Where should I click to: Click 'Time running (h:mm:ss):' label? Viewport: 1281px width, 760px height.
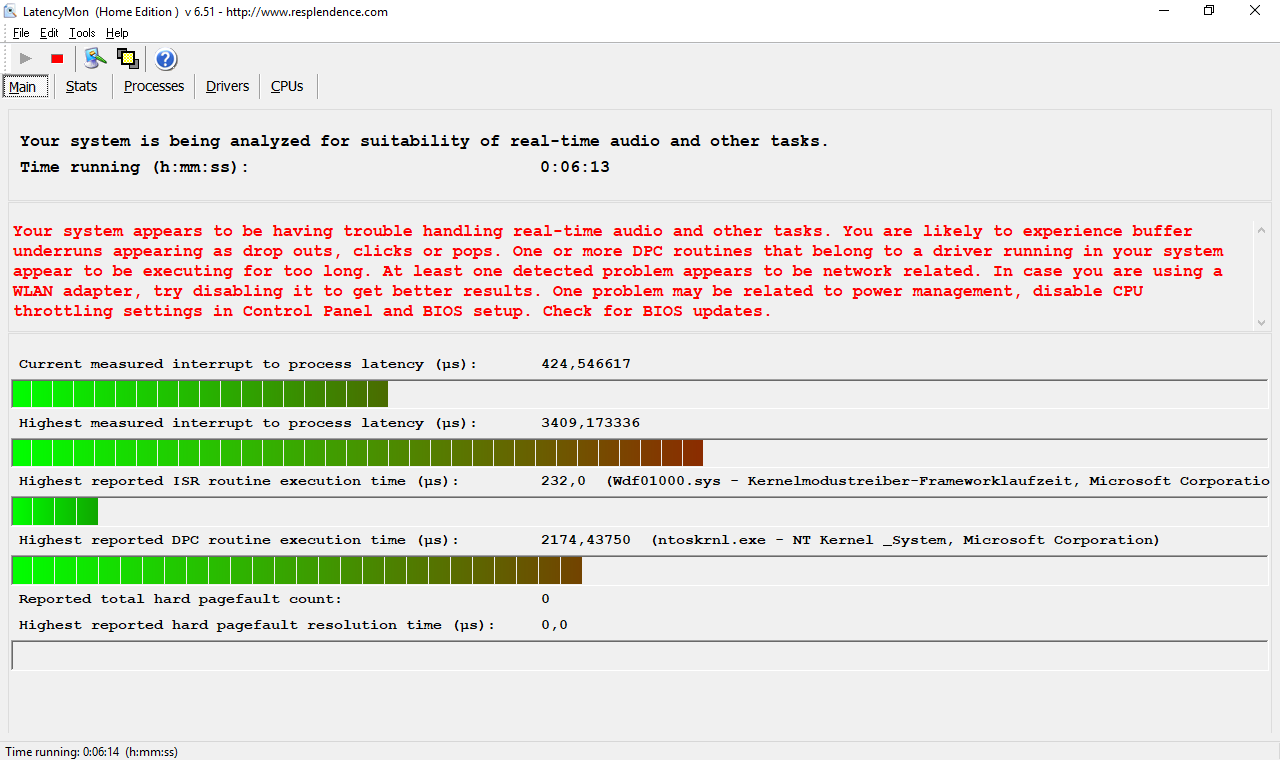click(134, 167)
